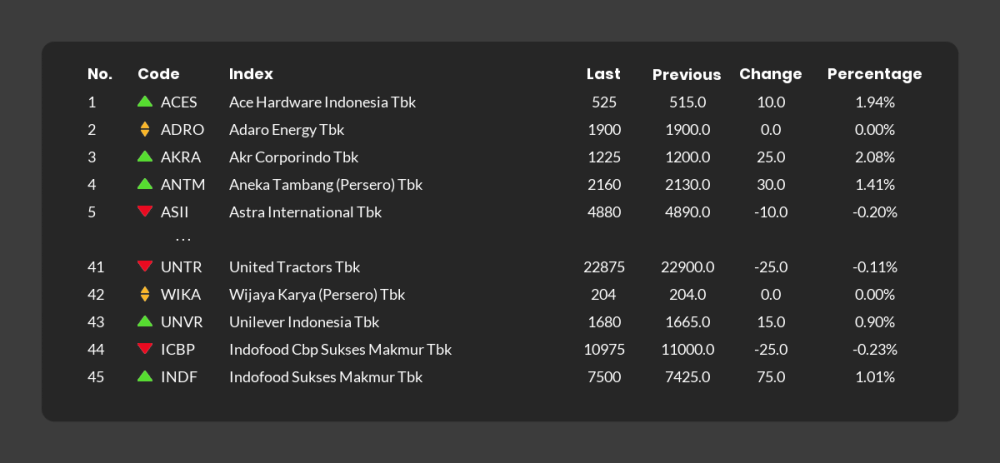Viewport: 1000px width, 463px height.
Task: Sort by the Percentage column header
Action: [874, 74]
